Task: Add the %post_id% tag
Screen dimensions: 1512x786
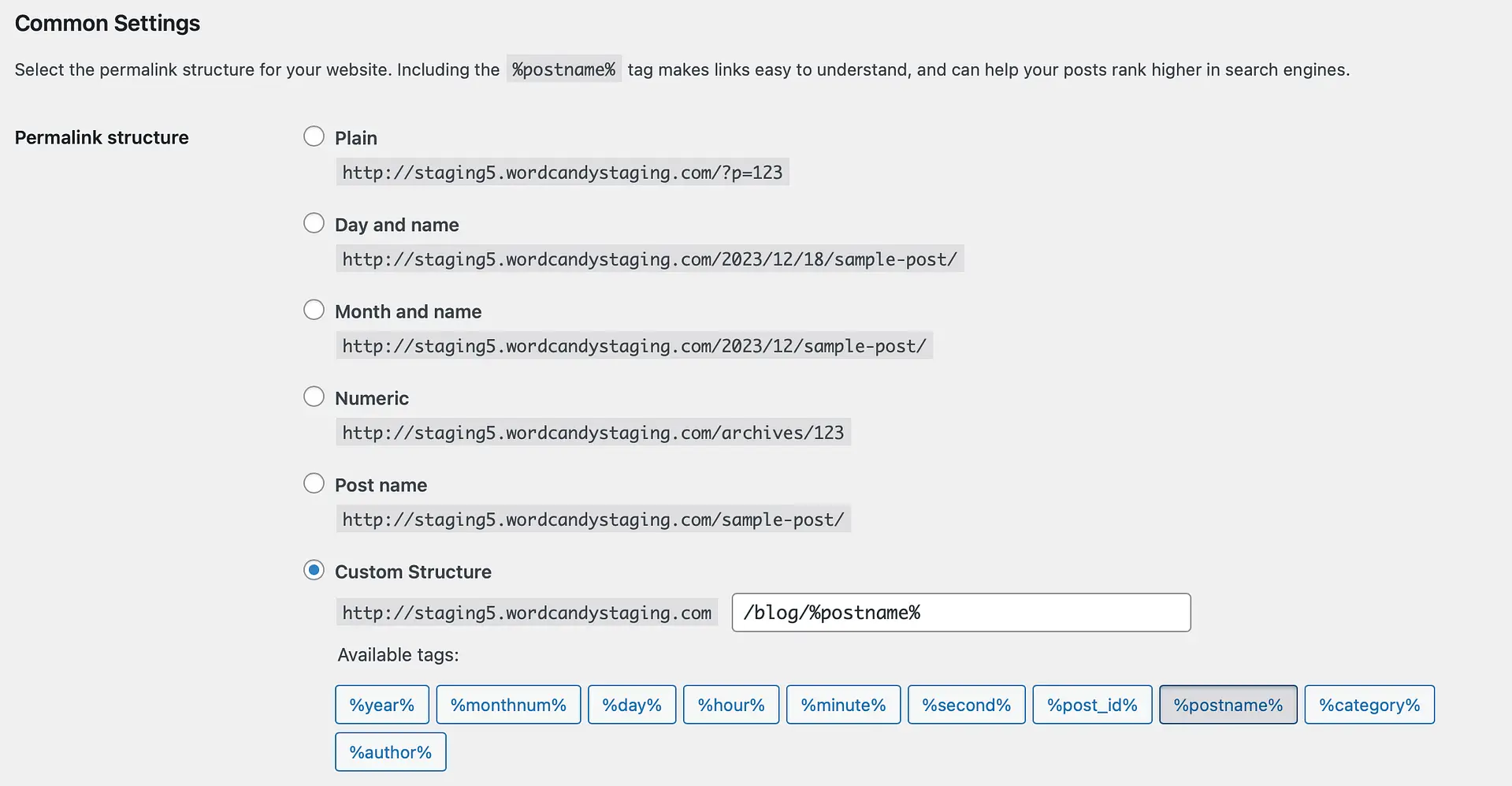Action: click(1092, 705)
